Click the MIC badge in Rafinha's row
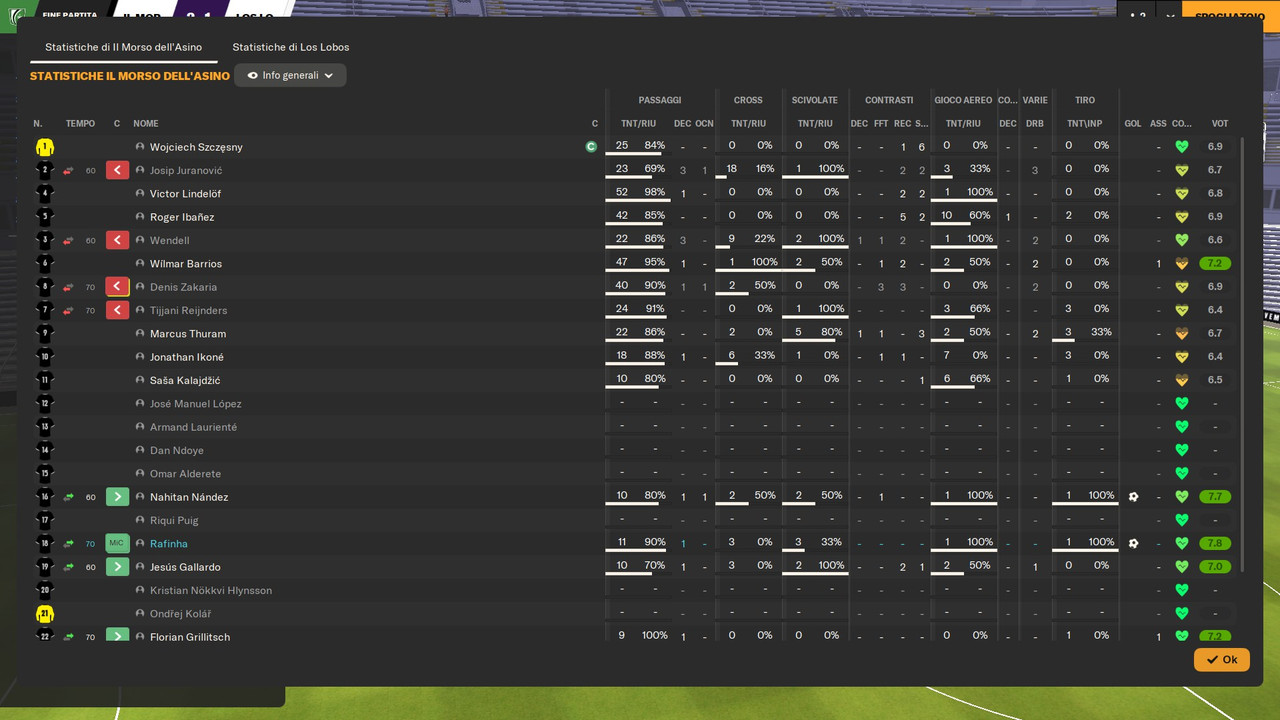The width and height of the screenshot is (1280, 720). [x=117, y=543]
